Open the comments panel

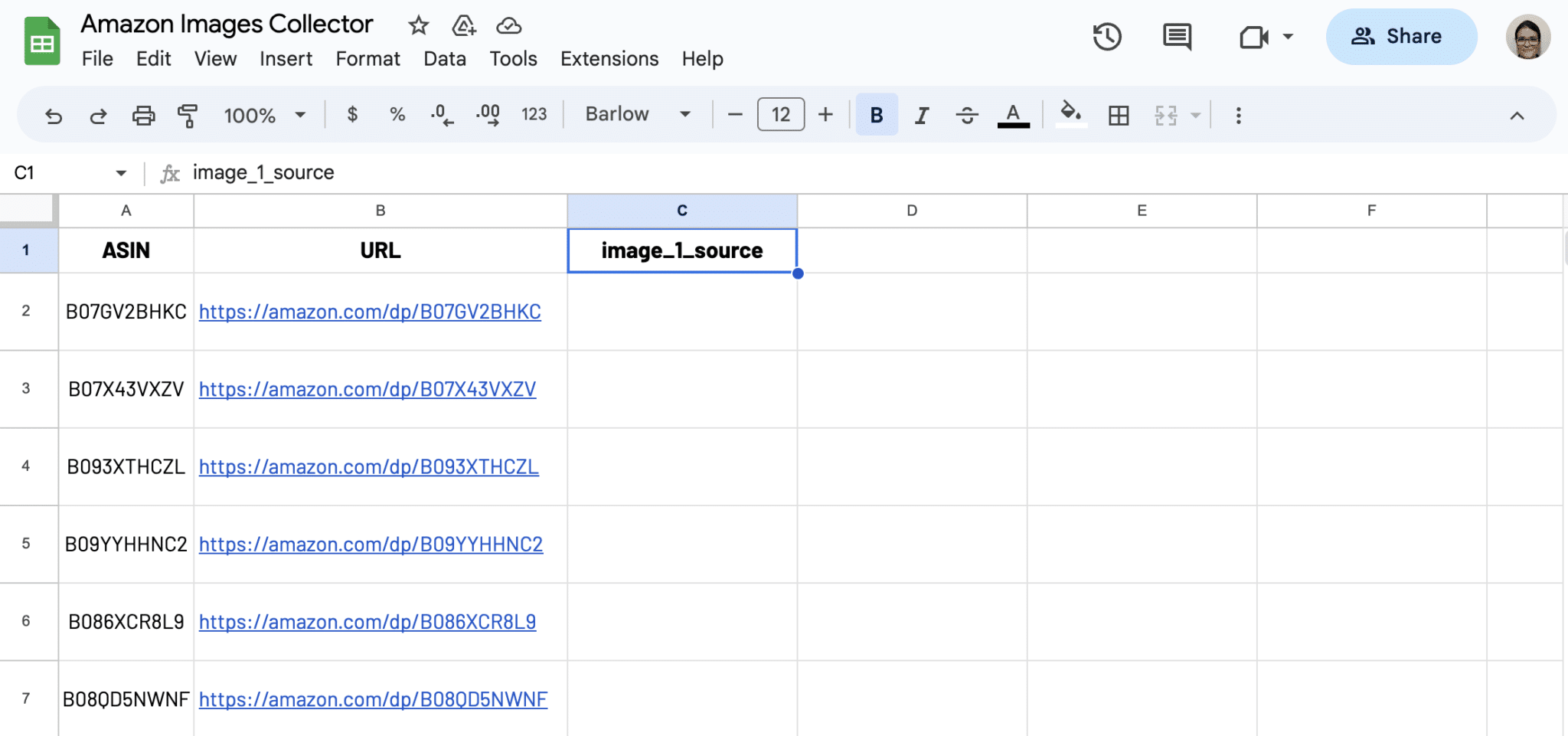click(1176, 37)
